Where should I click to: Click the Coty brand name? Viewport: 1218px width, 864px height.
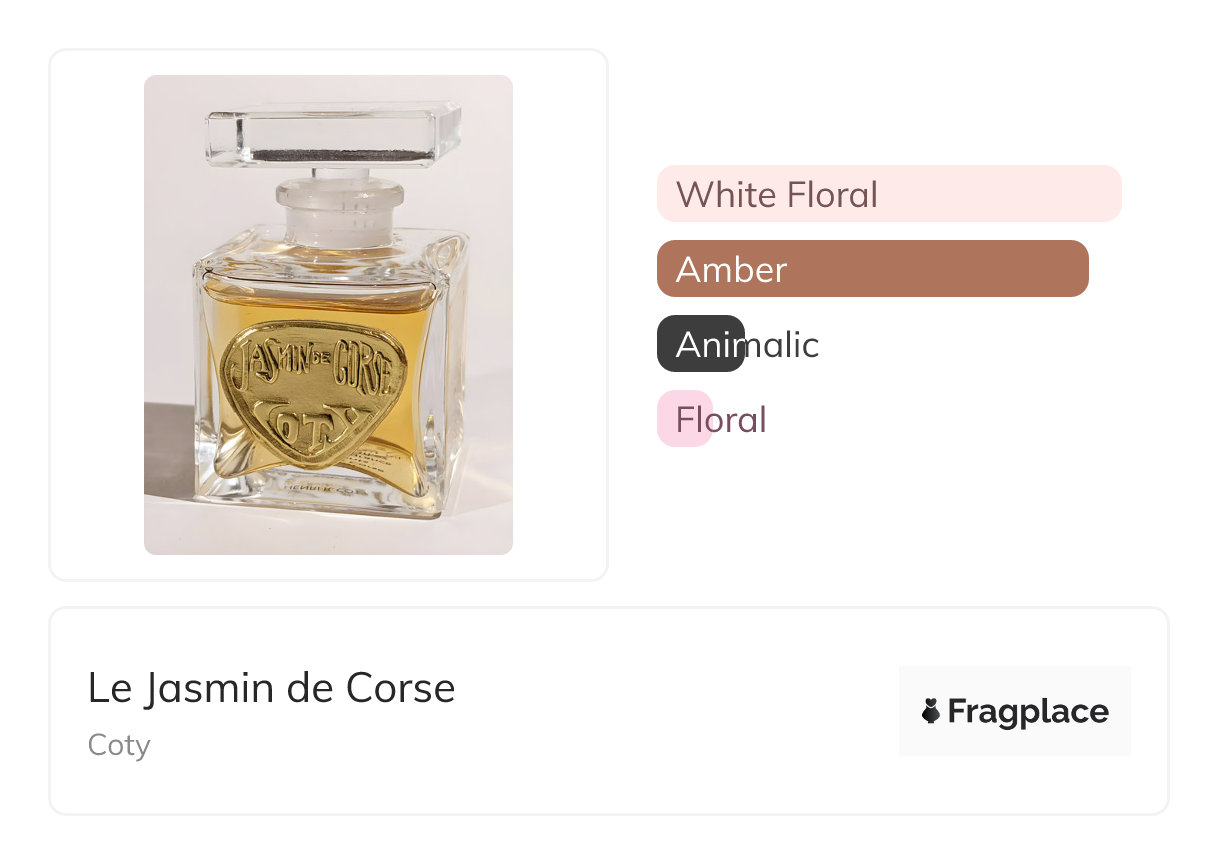(119, 745)
